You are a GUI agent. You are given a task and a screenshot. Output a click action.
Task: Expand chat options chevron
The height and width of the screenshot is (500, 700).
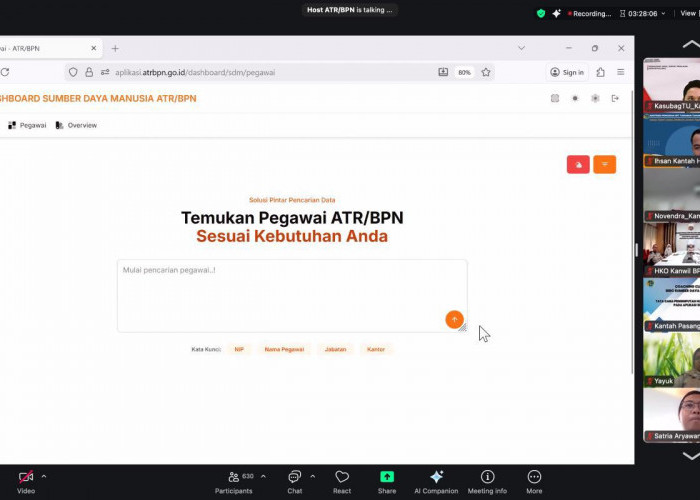(312, 477)
